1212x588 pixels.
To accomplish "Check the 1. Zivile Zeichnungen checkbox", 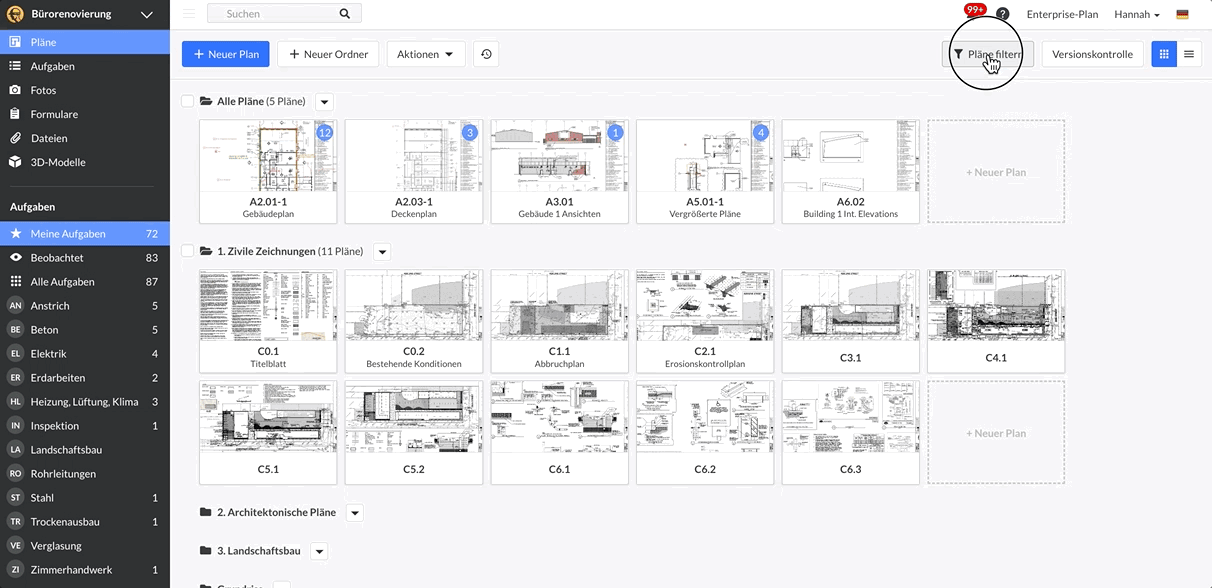I will [x=188, y=251].
